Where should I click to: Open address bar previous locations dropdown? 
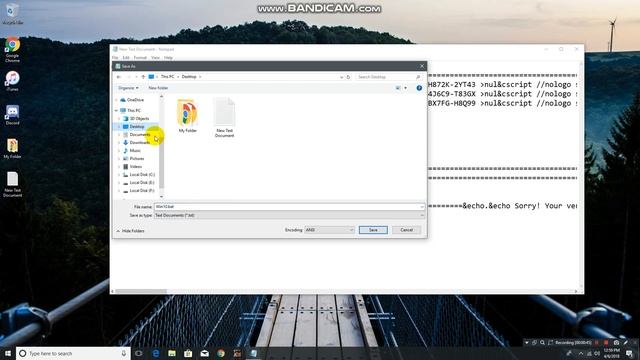pos(341,77)
